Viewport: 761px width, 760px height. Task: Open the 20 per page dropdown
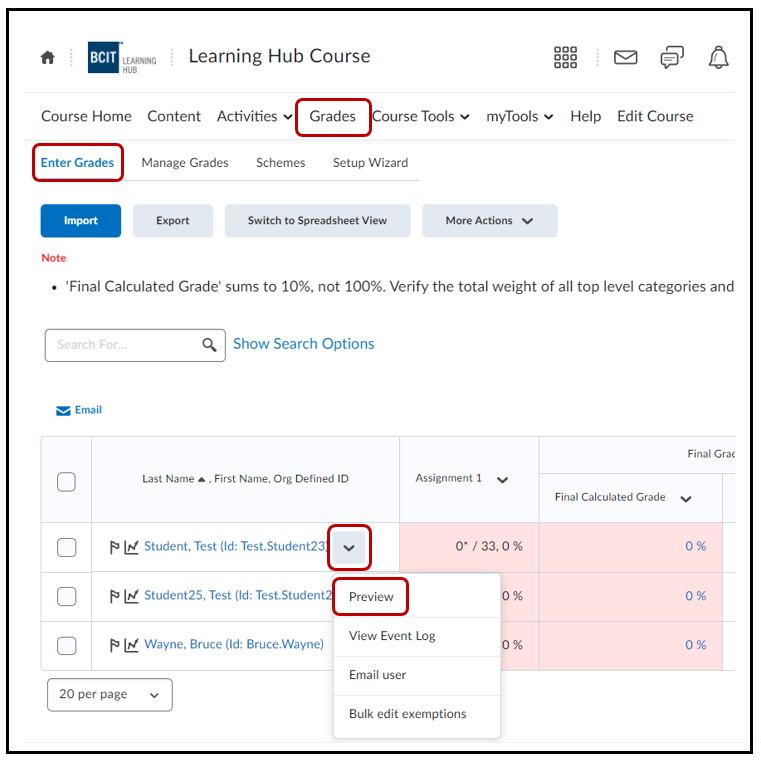(109, 695)
